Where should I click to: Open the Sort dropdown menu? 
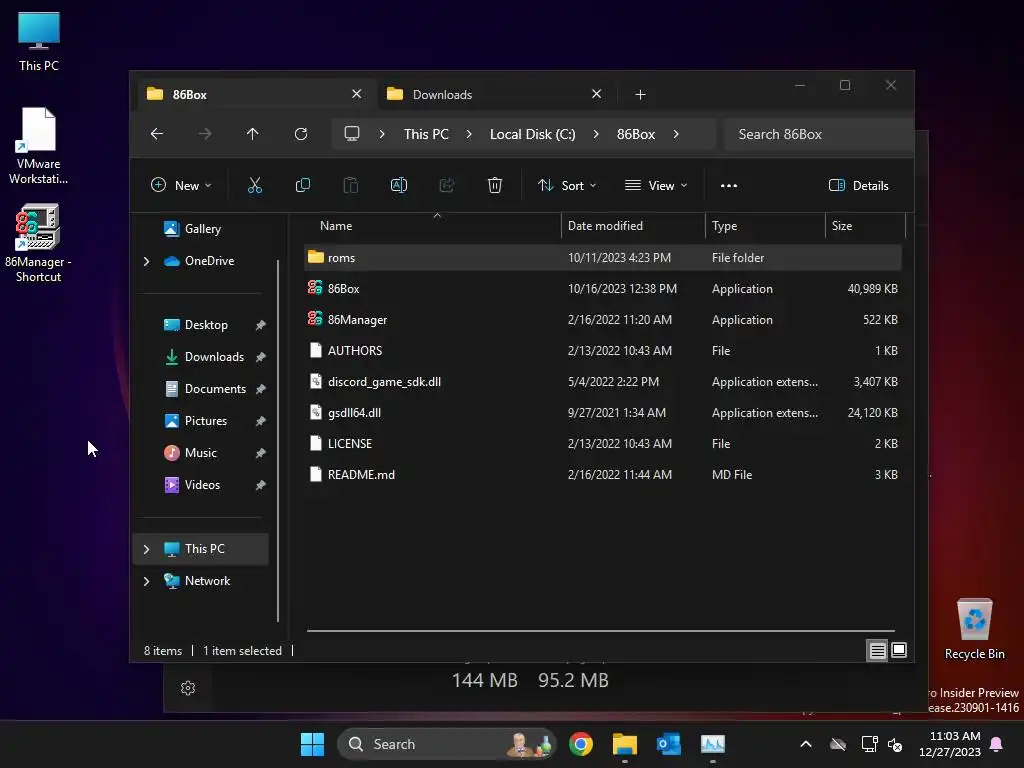pyautogui.click(x=567, y=185)
